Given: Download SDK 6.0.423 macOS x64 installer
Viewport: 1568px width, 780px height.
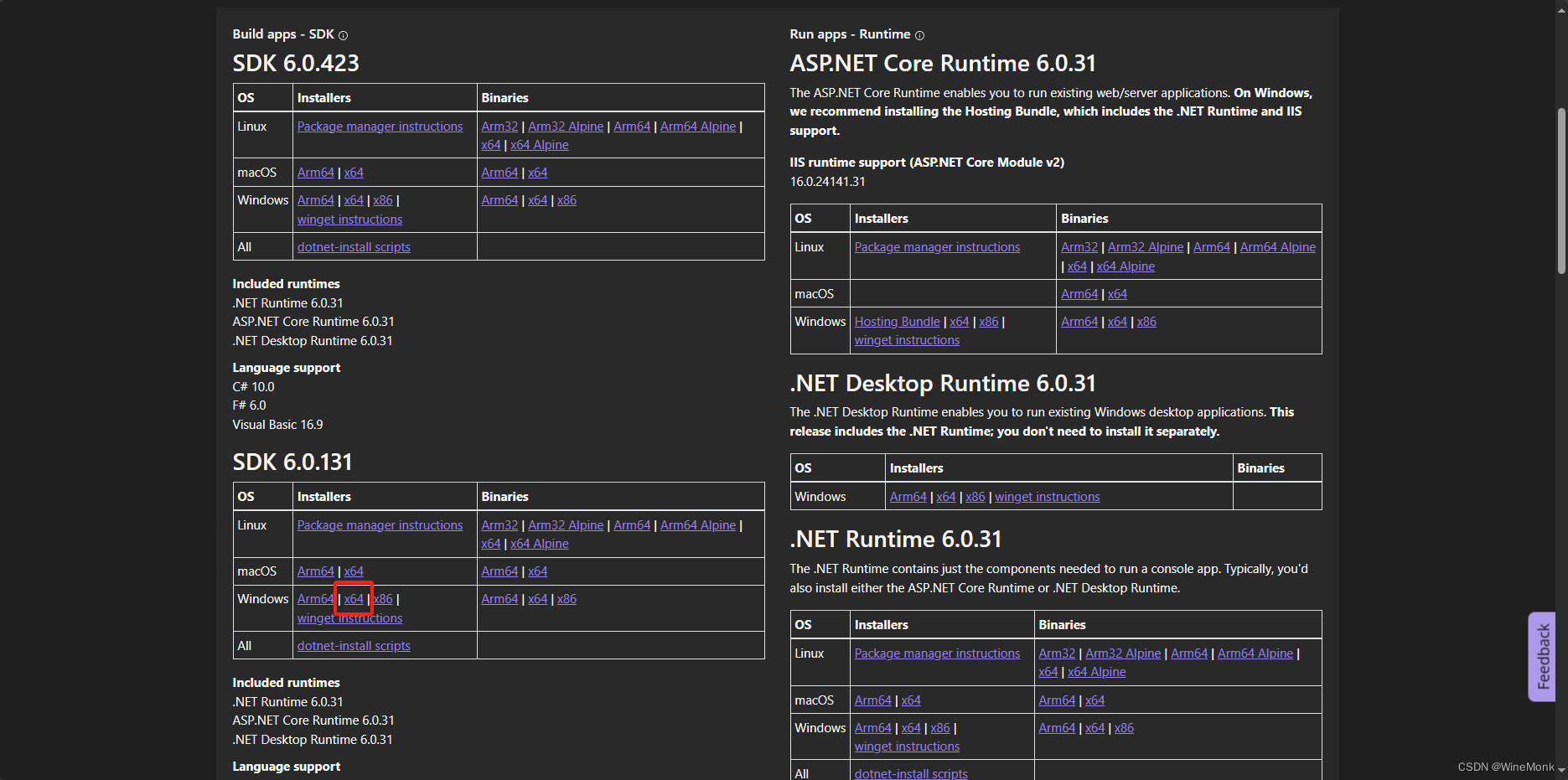Looking at the screenshot, I should (x=354, y=173).
